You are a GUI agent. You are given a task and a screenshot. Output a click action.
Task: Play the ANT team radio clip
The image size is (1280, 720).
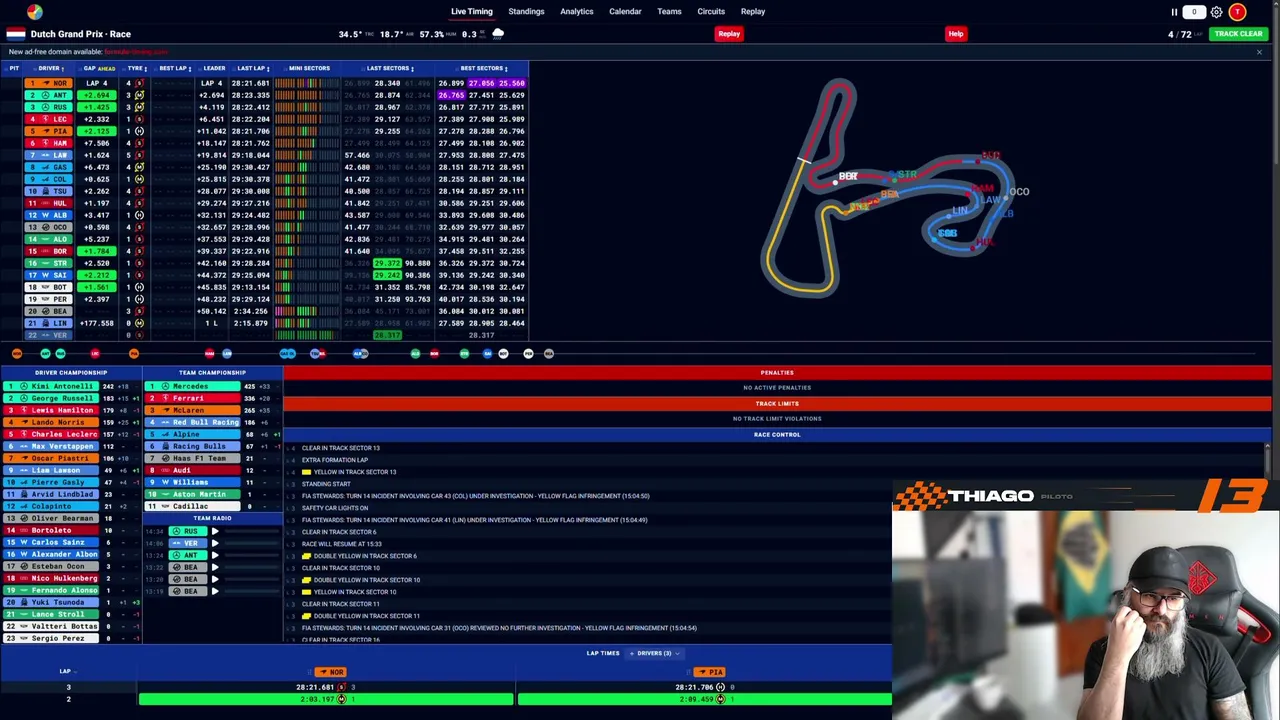click(x=215, y=555)
